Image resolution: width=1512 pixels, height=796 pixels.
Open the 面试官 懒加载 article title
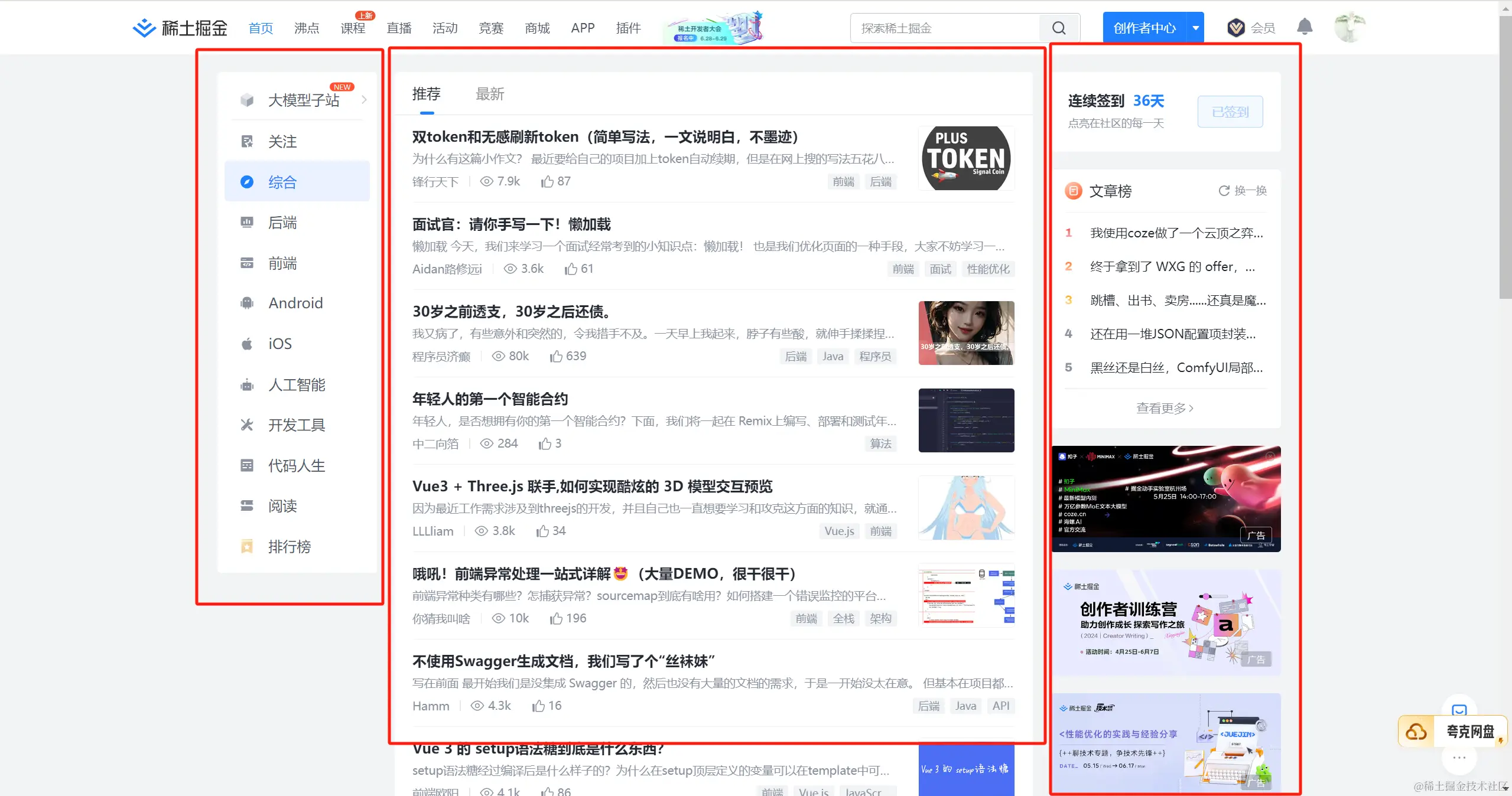511,224
